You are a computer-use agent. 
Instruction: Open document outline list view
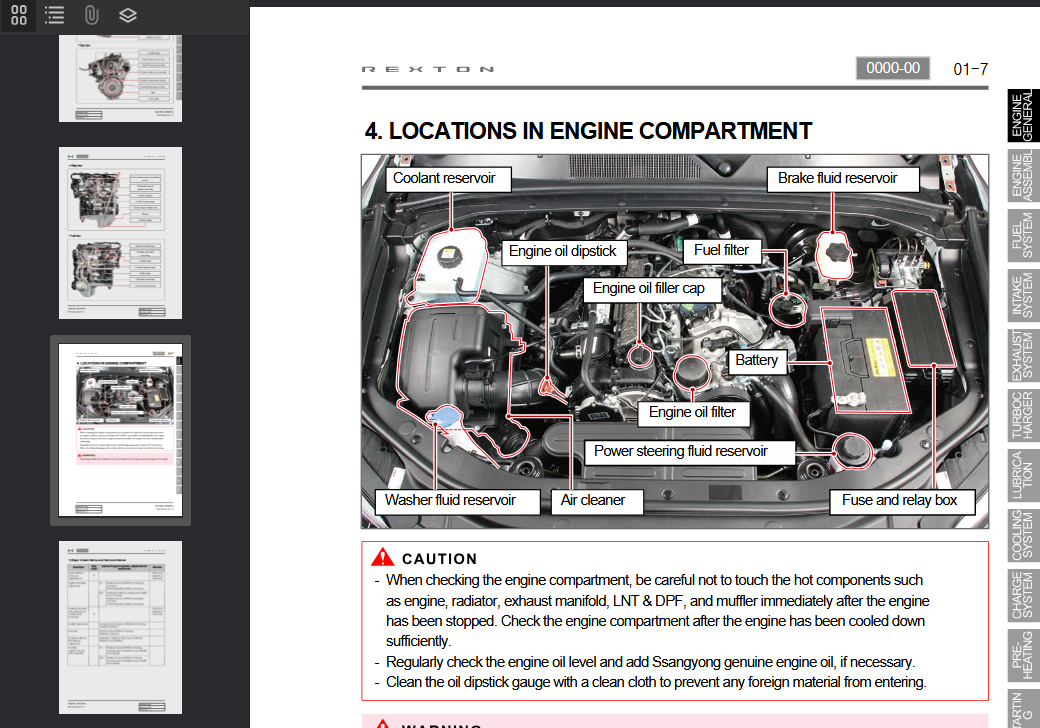(x=54, y=15)
